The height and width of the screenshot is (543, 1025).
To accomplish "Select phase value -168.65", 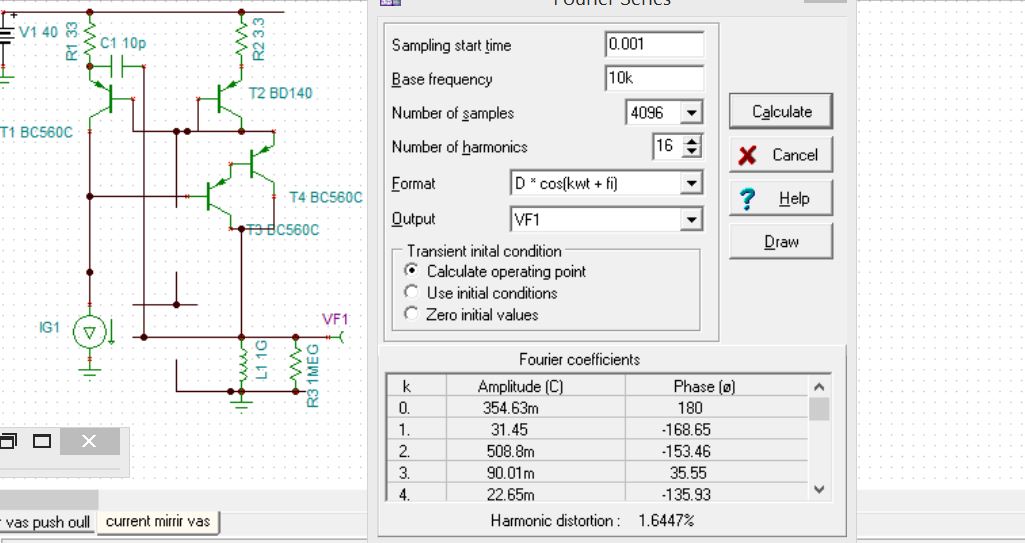I will click(x=686, y=429).
